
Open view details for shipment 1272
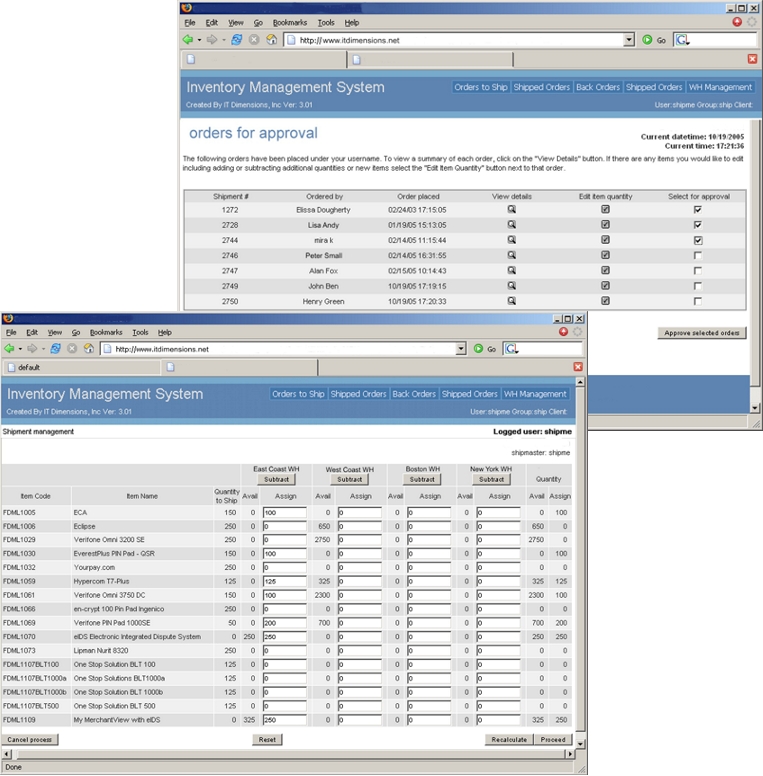tap(511, 210)
